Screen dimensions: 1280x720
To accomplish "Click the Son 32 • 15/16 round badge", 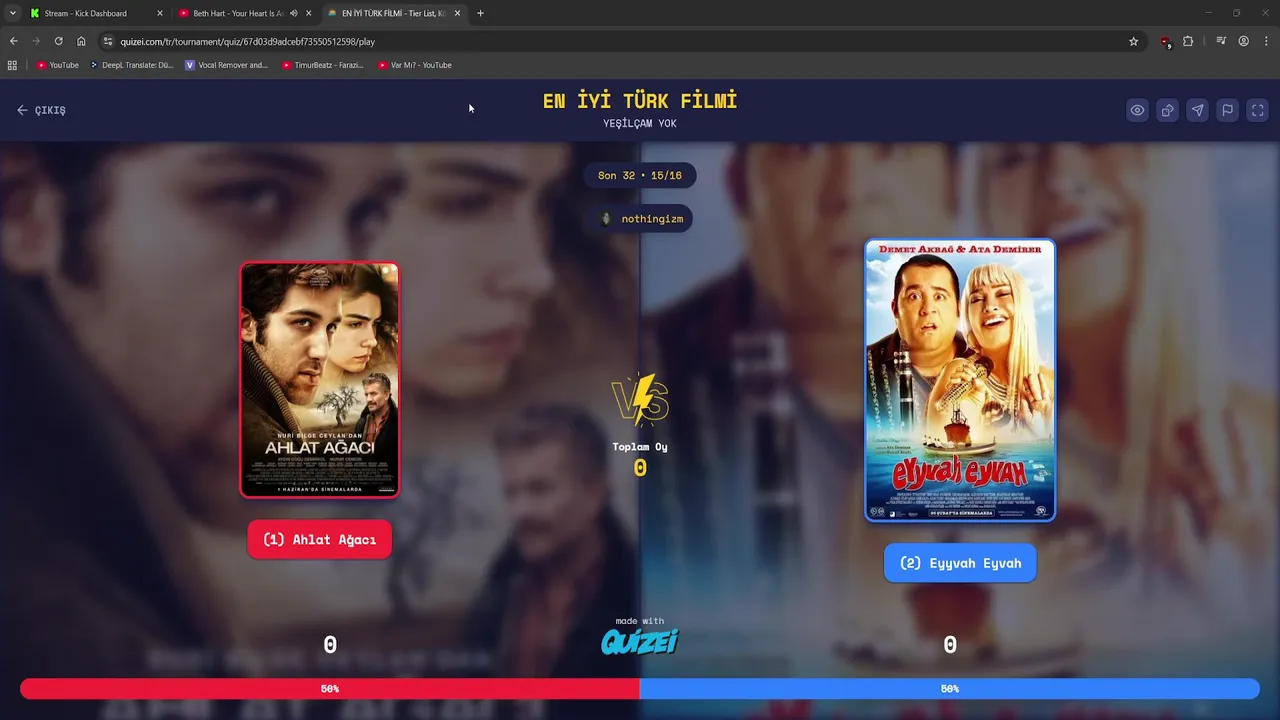I will [640, 175].
